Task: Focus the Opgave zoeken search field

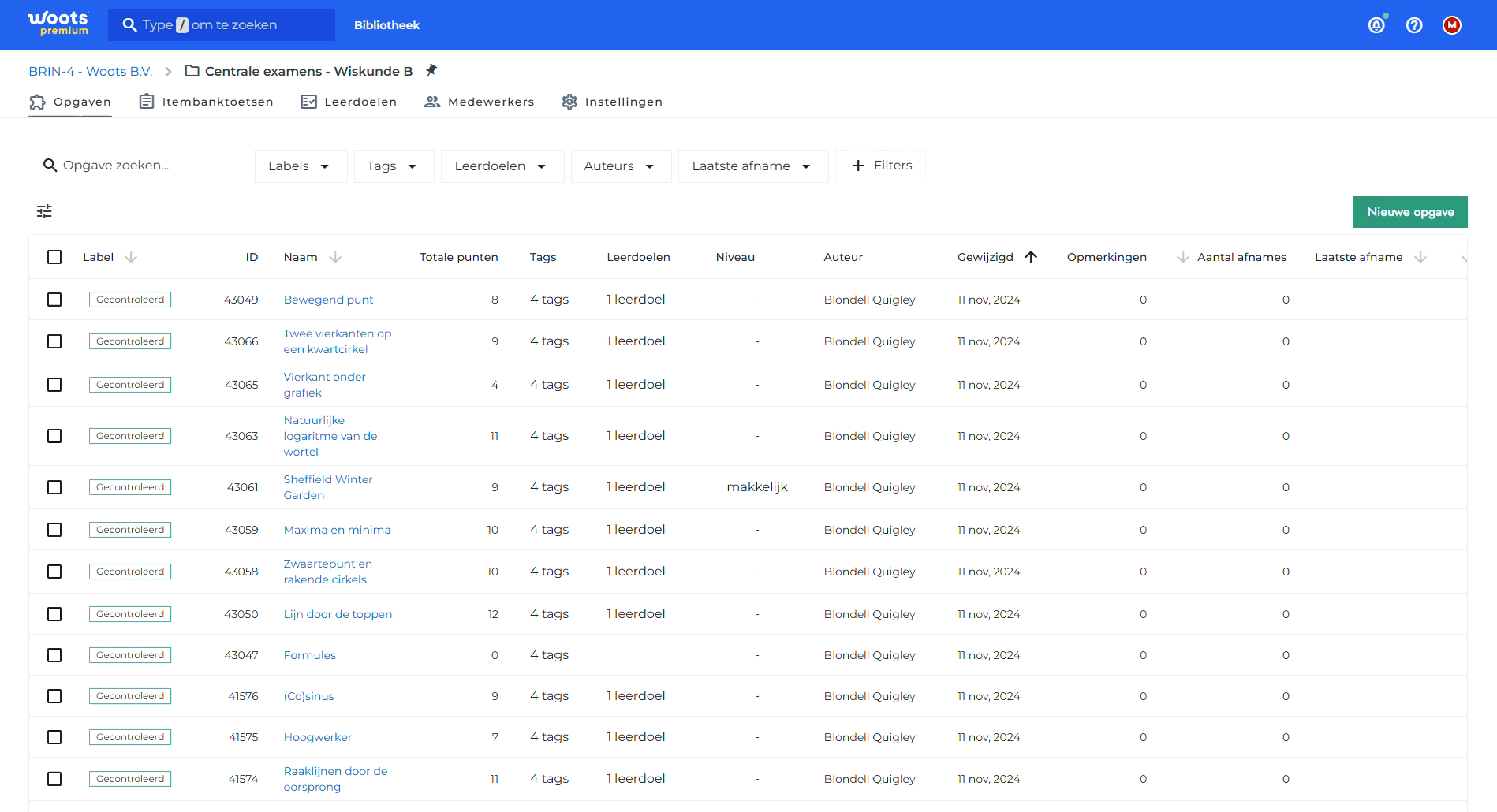Action: coord(142,166)
